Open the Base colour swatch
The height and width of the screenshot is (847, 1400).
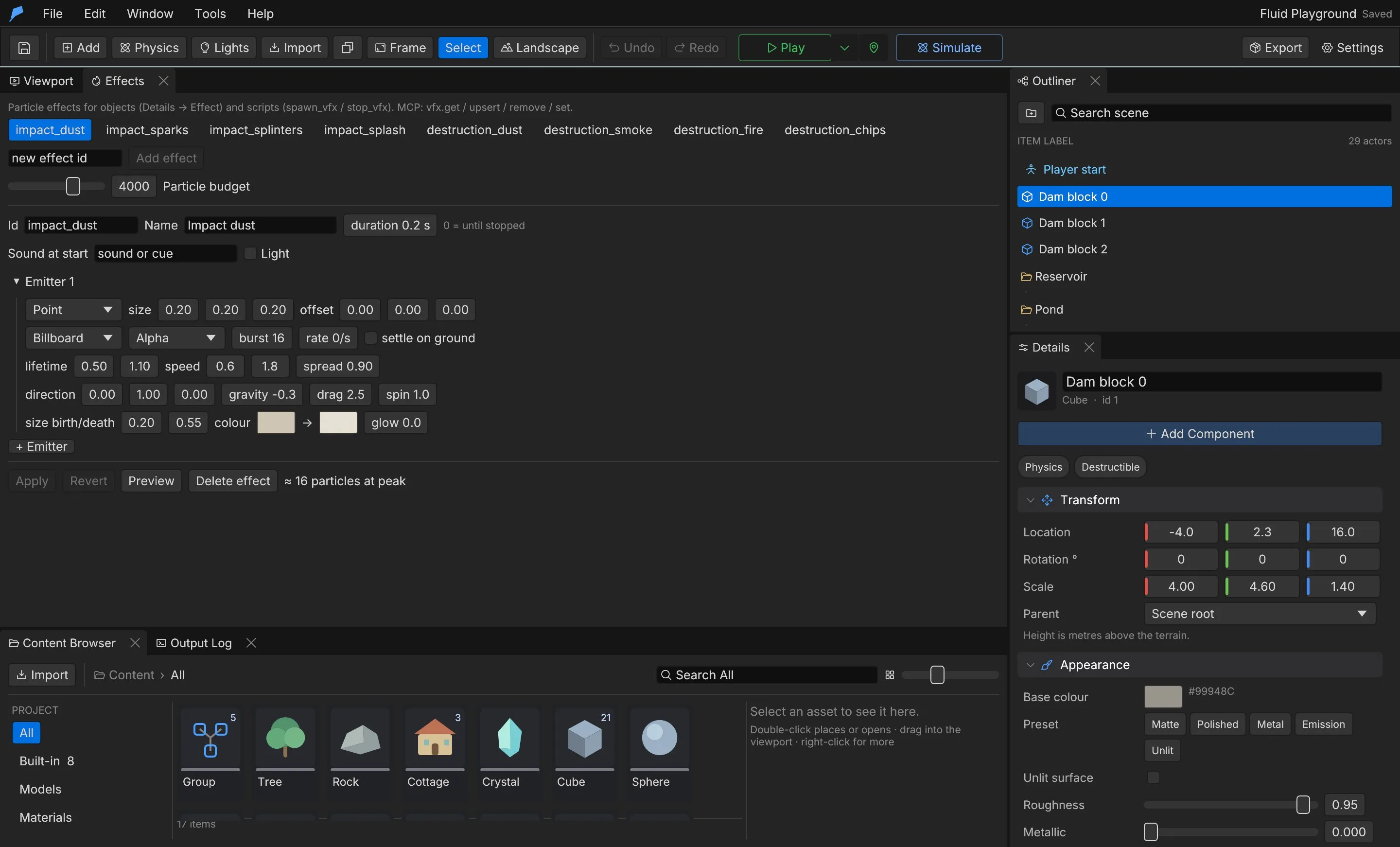(x=1162, y=696)
